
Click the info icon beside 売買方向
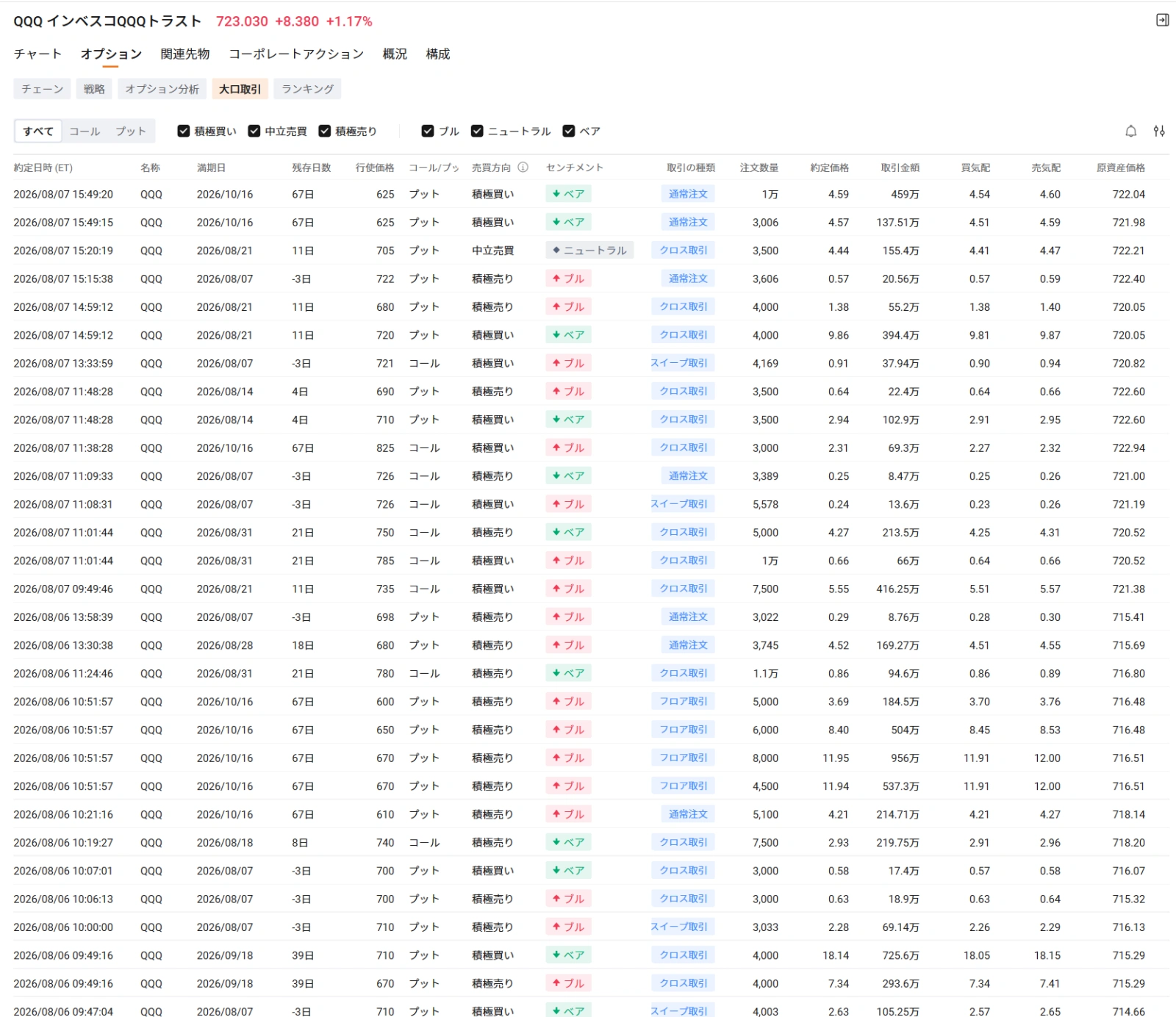[523, 168]
